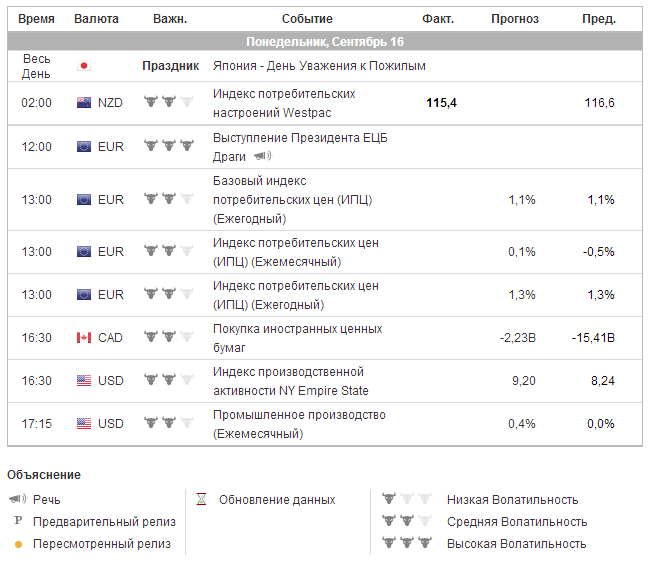Image resolution: width=649 pixels, height=562 pixels.
Task: Click the Прогноз column header
Action: pos(515,19)
